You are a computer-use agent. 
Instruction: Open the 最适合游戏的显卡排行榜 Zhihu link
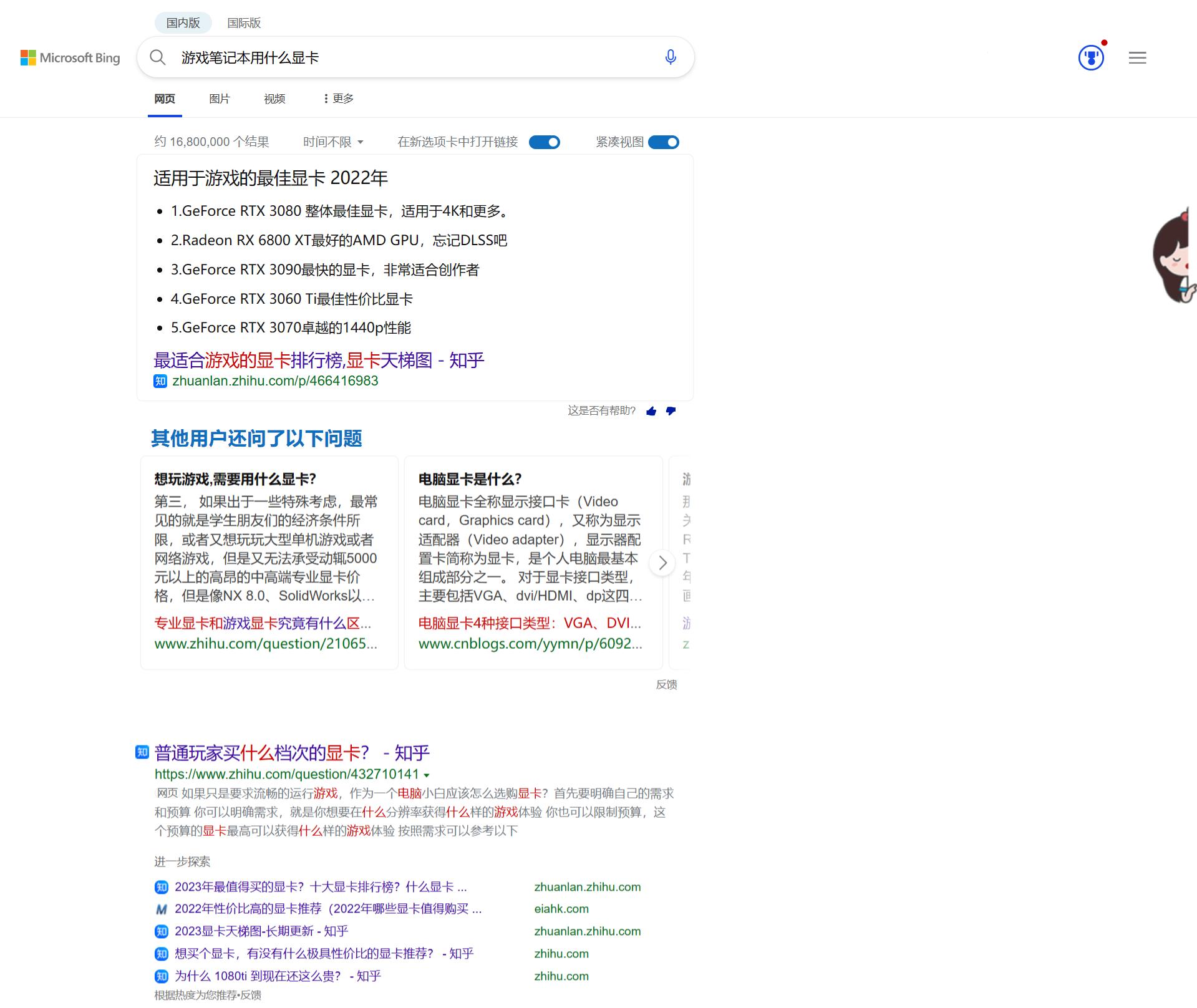coord(318,360)
